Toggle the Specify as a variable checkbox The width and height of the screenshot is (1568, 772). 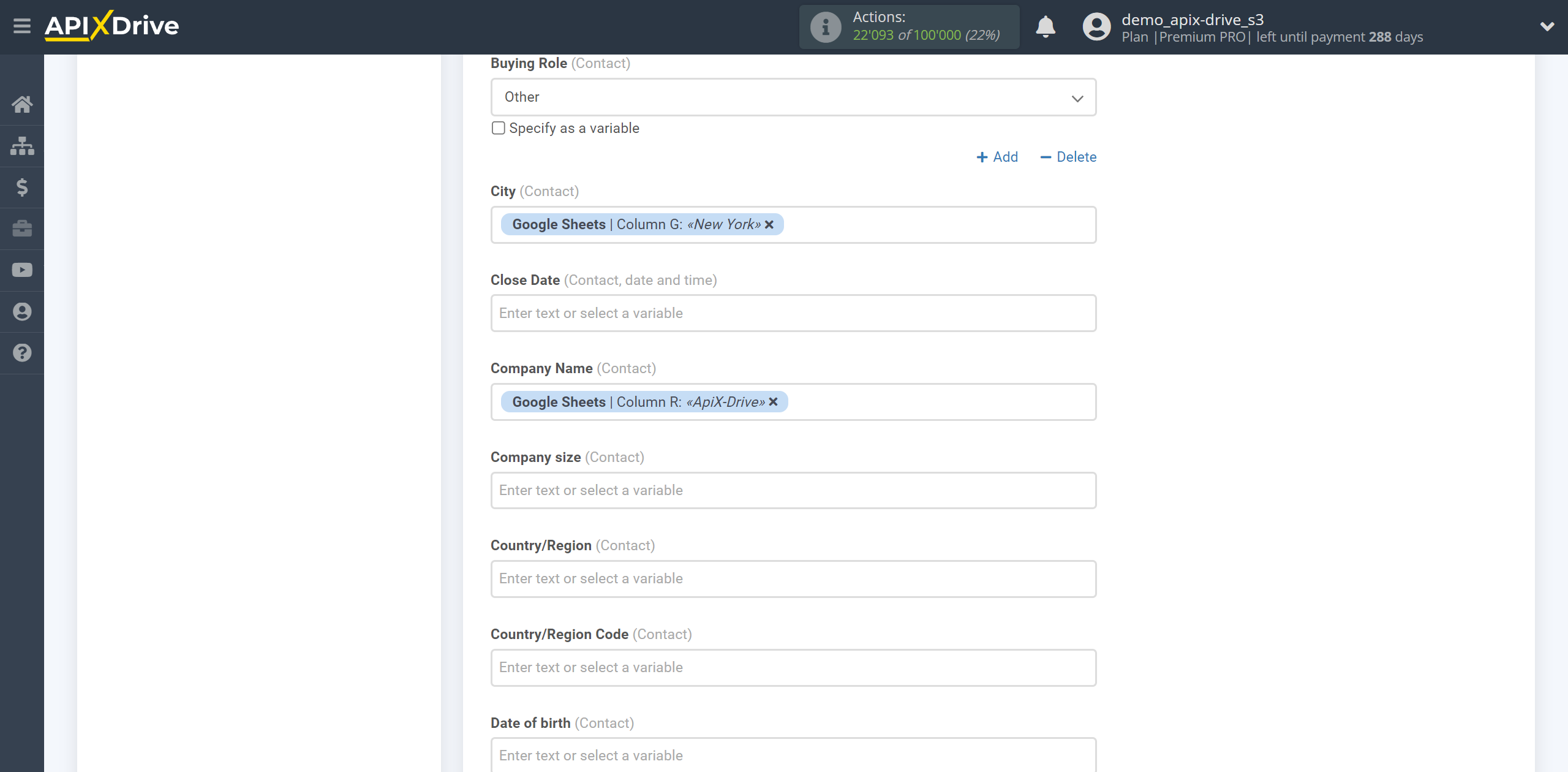coord(497,128)
